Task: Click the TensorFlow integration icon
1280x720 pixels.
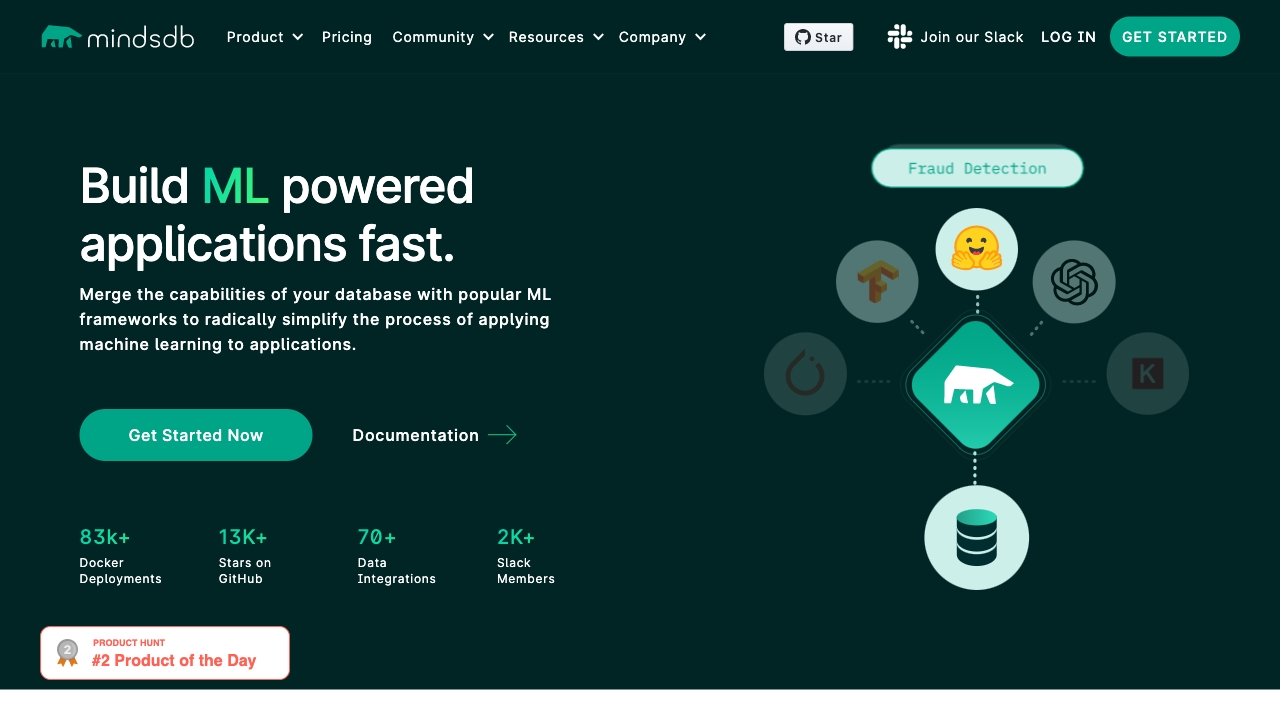Action: 877,282
